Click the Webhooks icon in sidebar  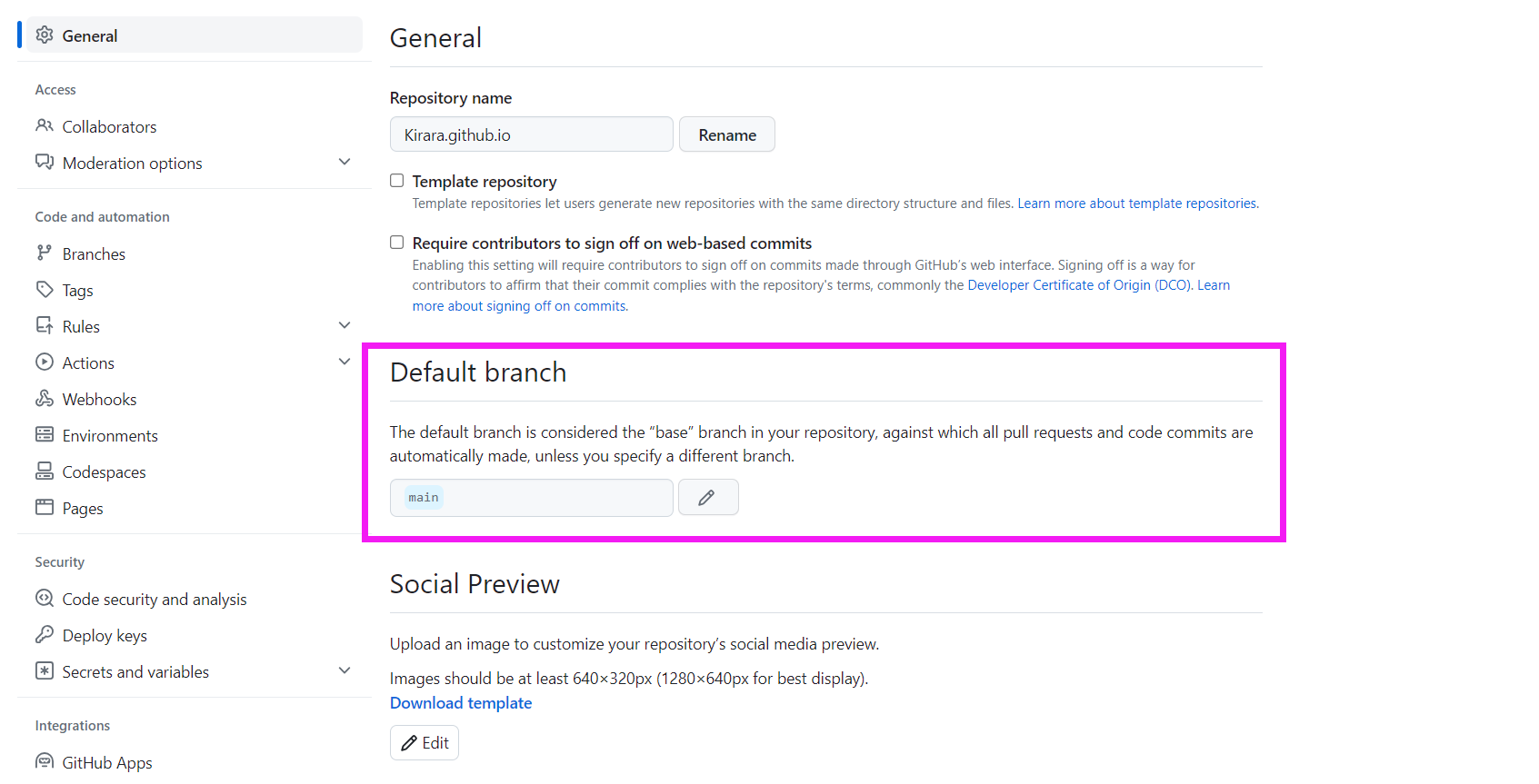(x=45, y=398)
